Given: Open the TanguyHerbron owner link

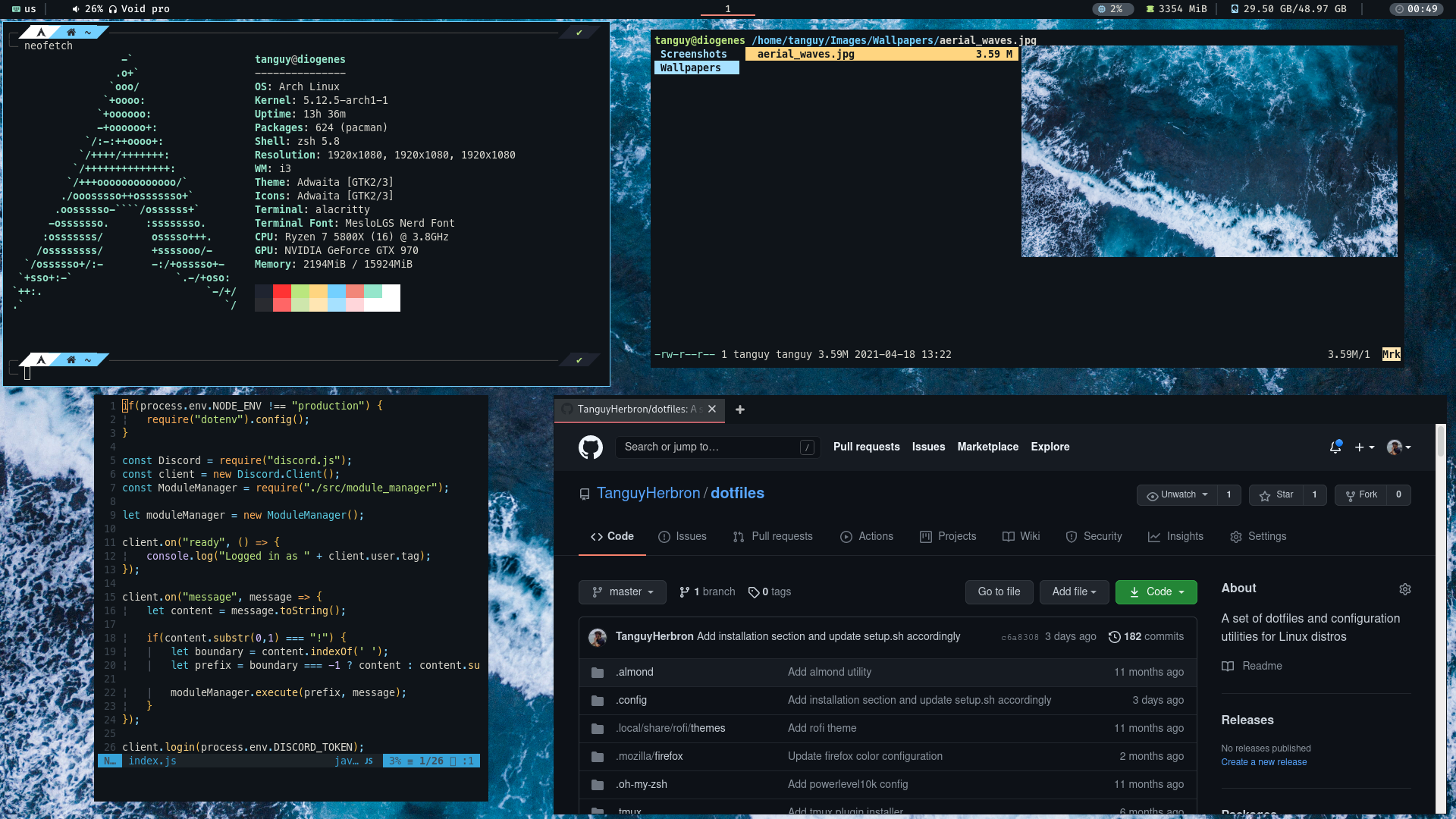Looking at the screenshot, I should [x=648, y=494].
